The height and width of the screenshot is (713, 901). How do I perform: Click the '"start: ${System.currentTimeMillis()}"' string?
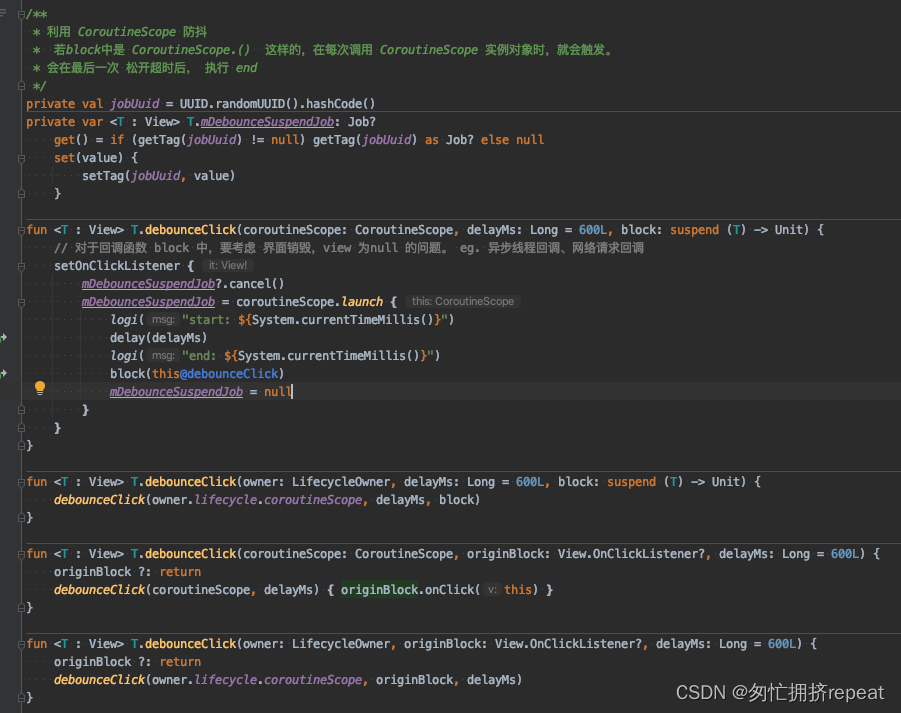coord(314,319)
